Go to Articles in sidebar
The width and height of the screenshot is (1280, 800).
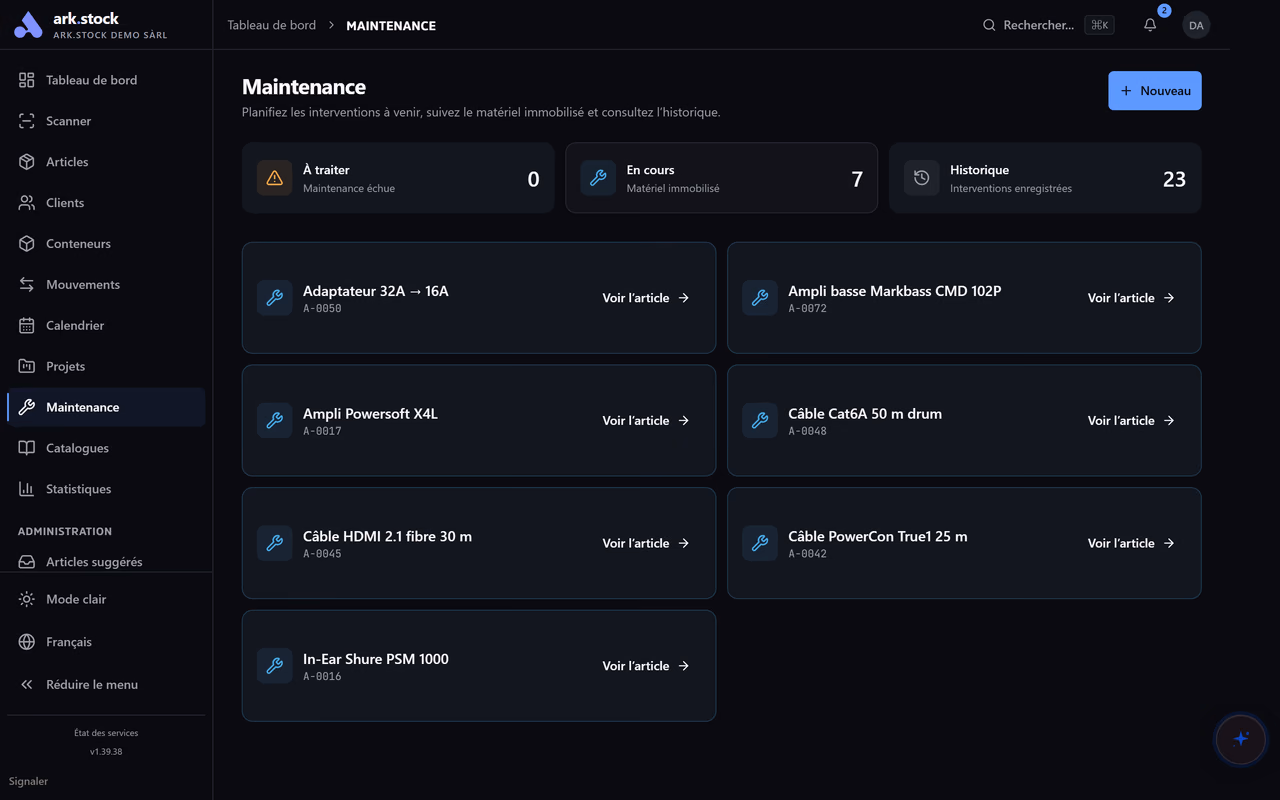click(106, 162)
